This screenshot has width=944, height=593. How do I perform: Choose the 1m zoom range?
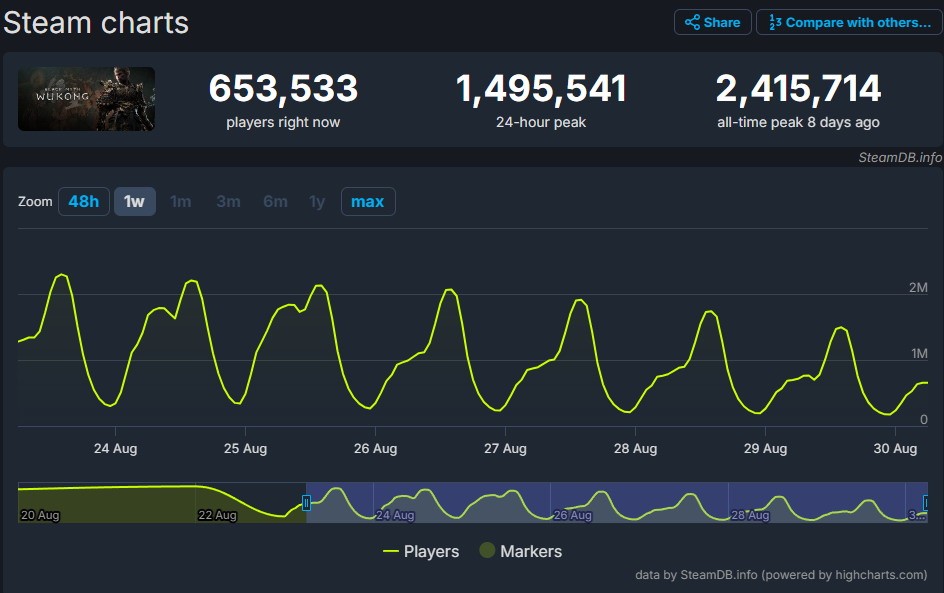pos(181,202)
